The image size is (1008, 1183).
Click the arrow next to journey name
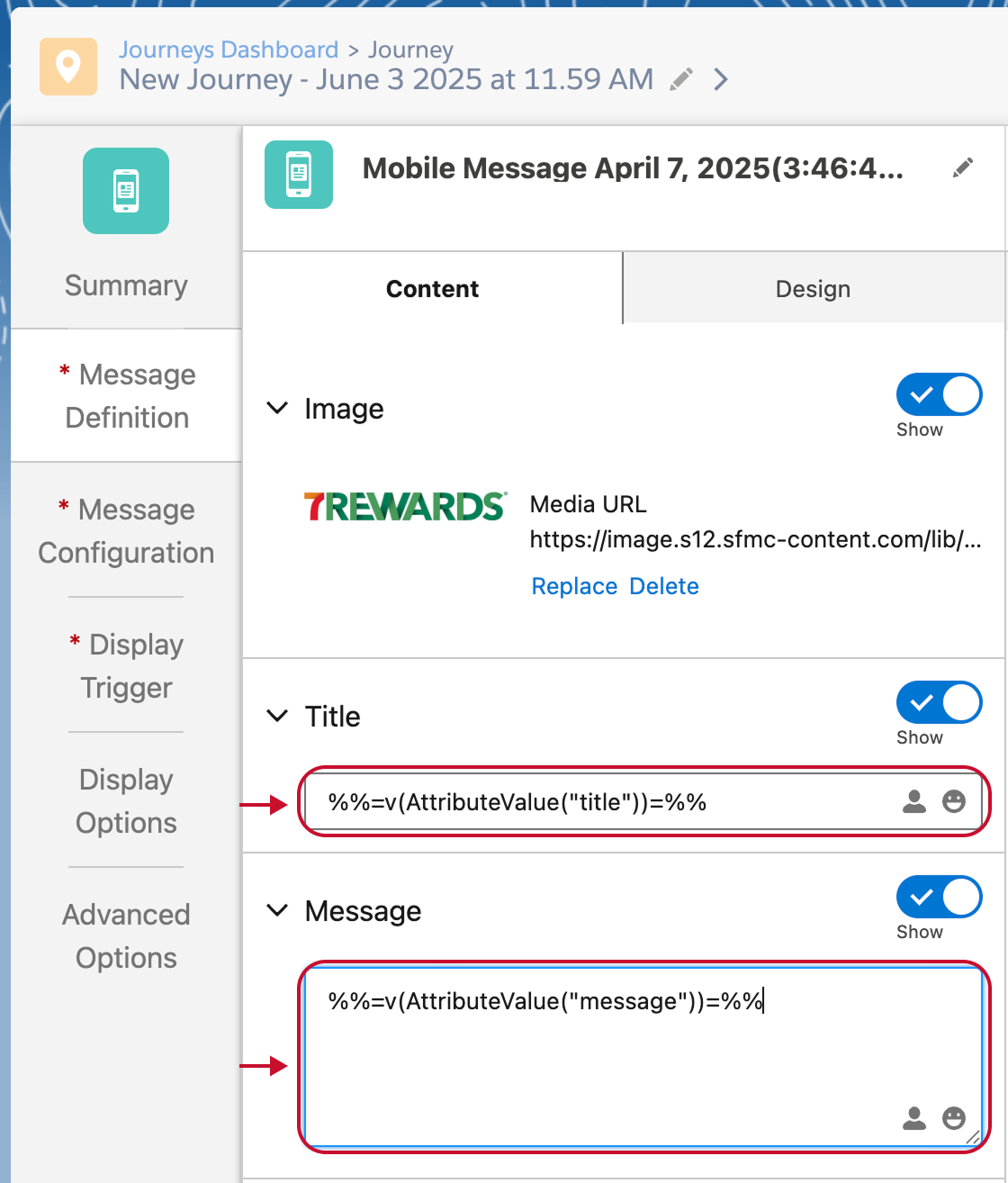click(720, 80)
